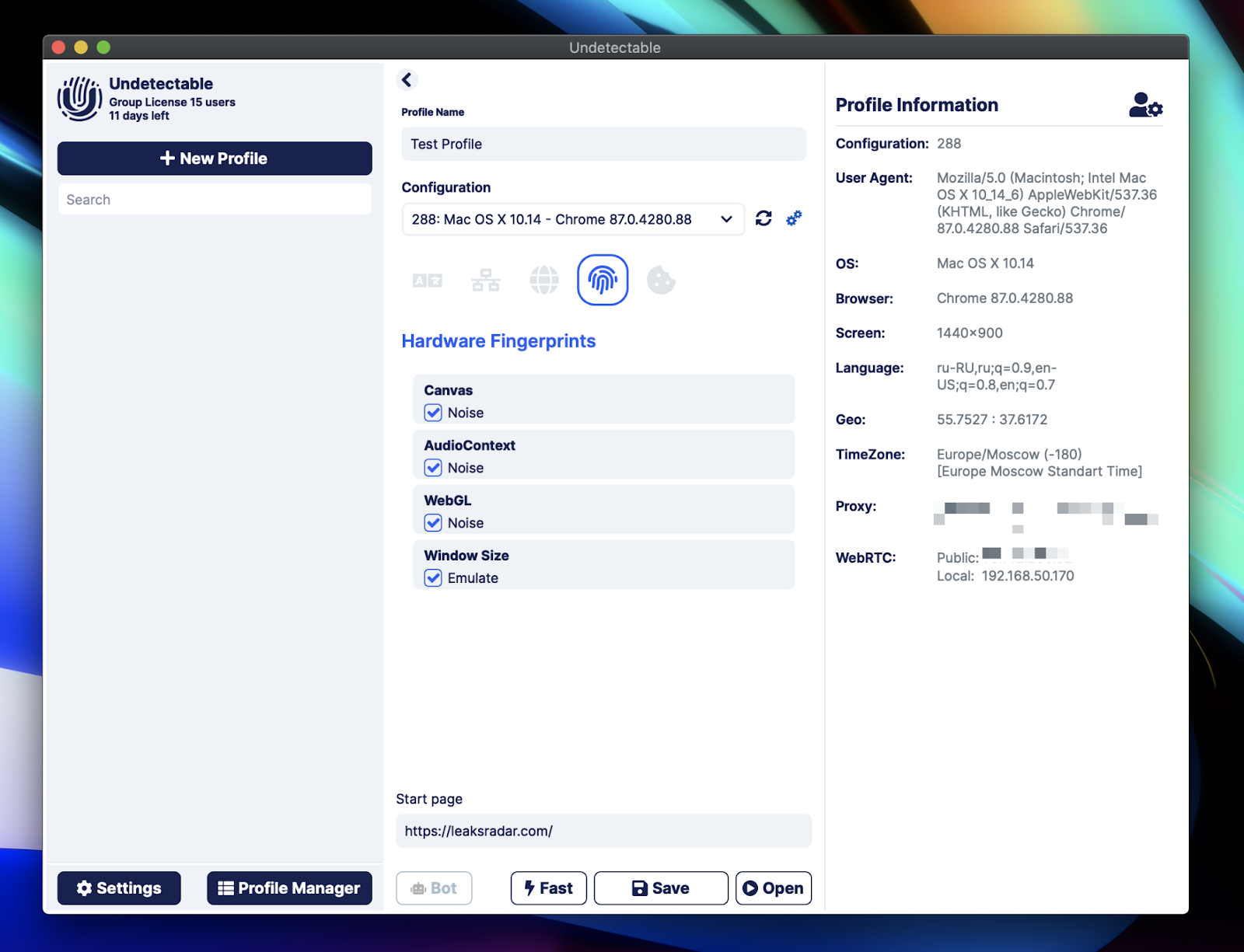Switch to the language settings tab icon
The height and width of the screenshot is (952, 1244).
click(x=428, y=281)
